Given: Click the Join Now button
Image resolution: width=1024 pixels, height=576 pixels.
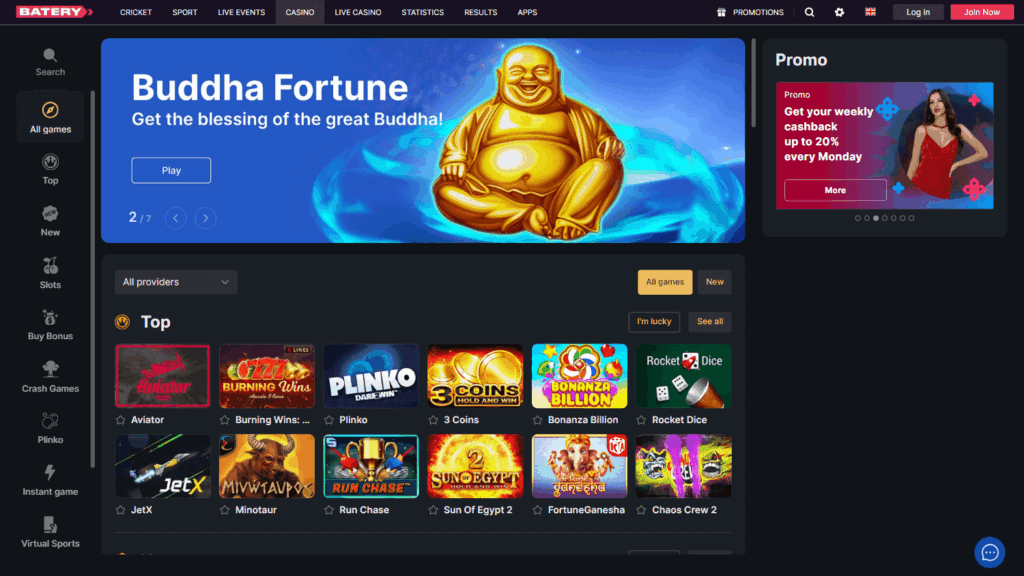Looking at the screenshot, I should (x=982, y=12).
